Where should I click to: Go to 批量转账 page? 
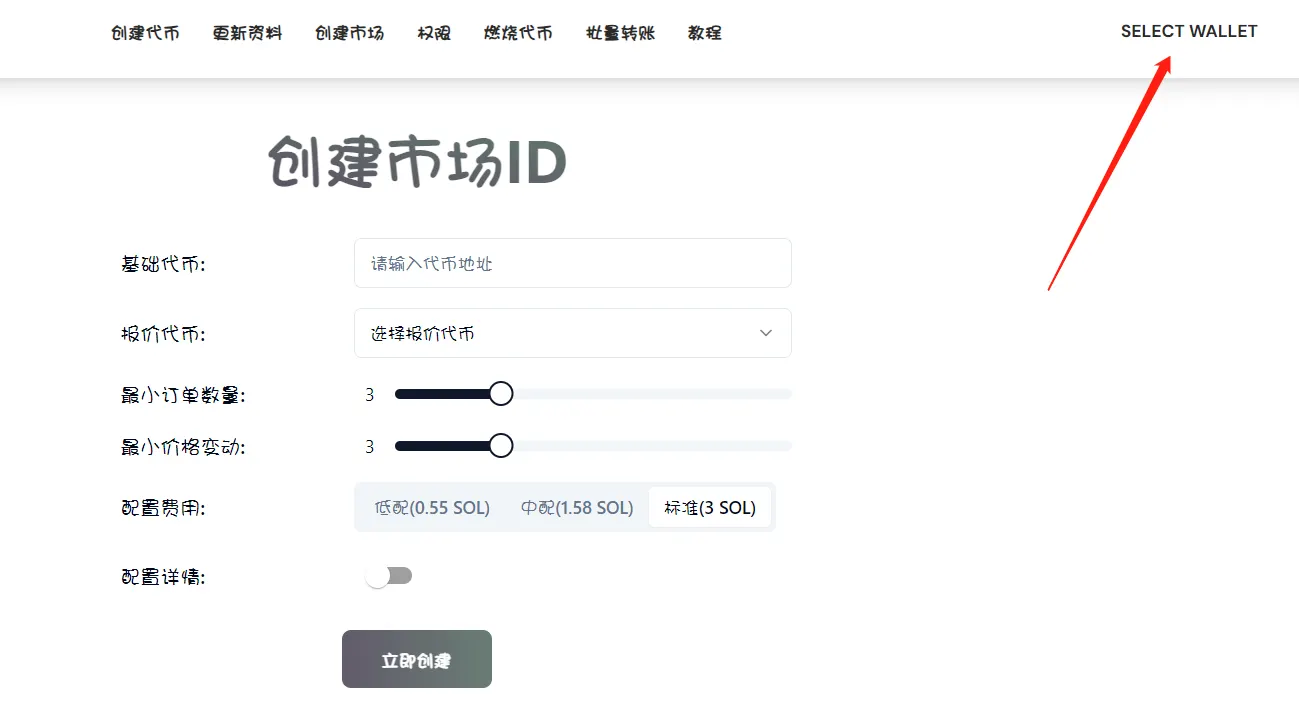pyautogui.click(x=621, y=33)
